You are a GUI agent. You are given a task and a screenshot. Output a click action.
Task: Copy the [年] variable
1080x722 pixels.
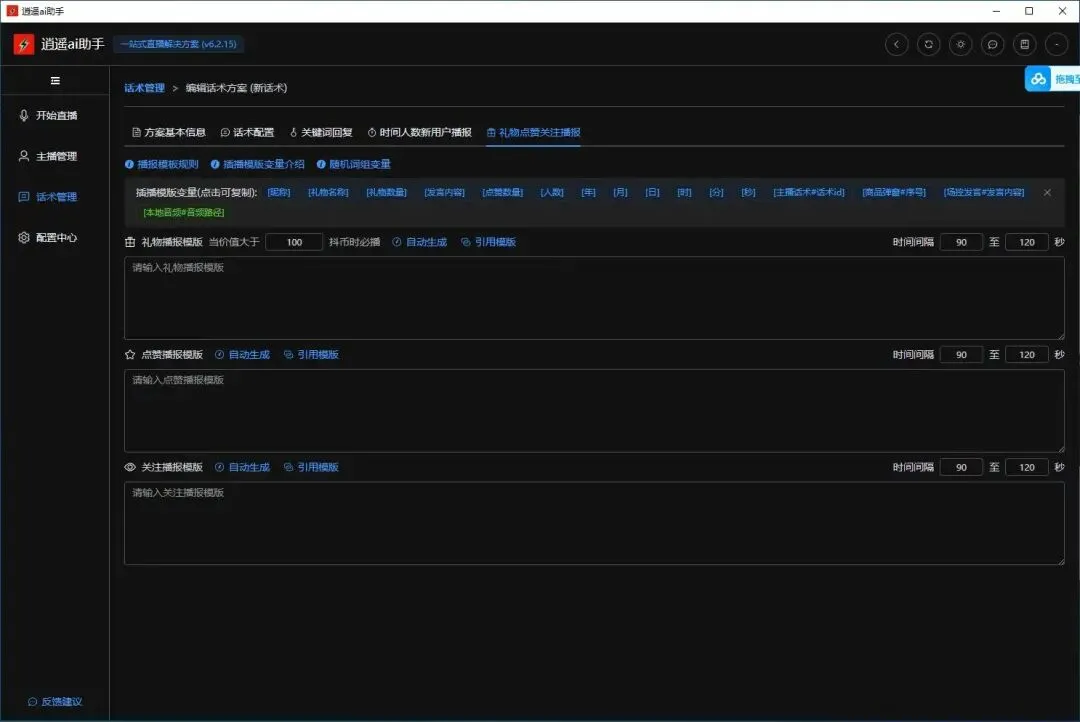588,192
